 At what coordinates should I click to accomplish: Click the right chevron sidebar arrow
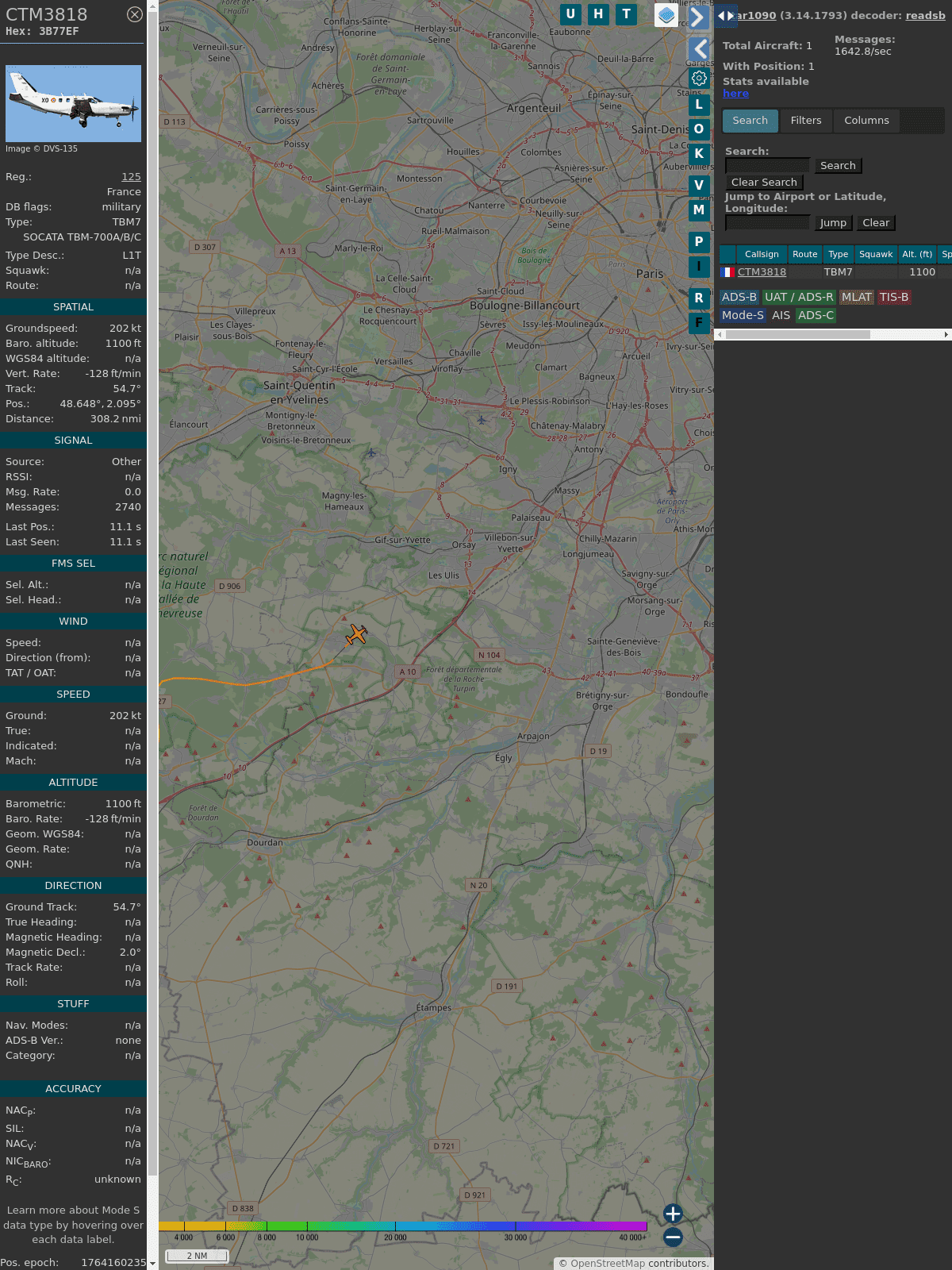[x=697, y=17]
